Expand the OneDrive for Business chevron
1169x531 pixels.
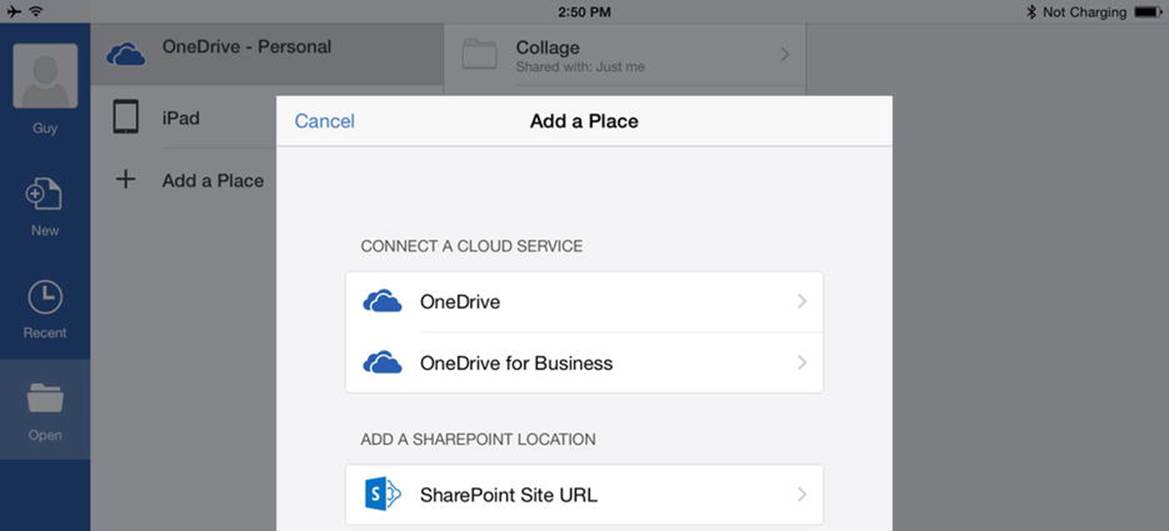coord(802,362)
